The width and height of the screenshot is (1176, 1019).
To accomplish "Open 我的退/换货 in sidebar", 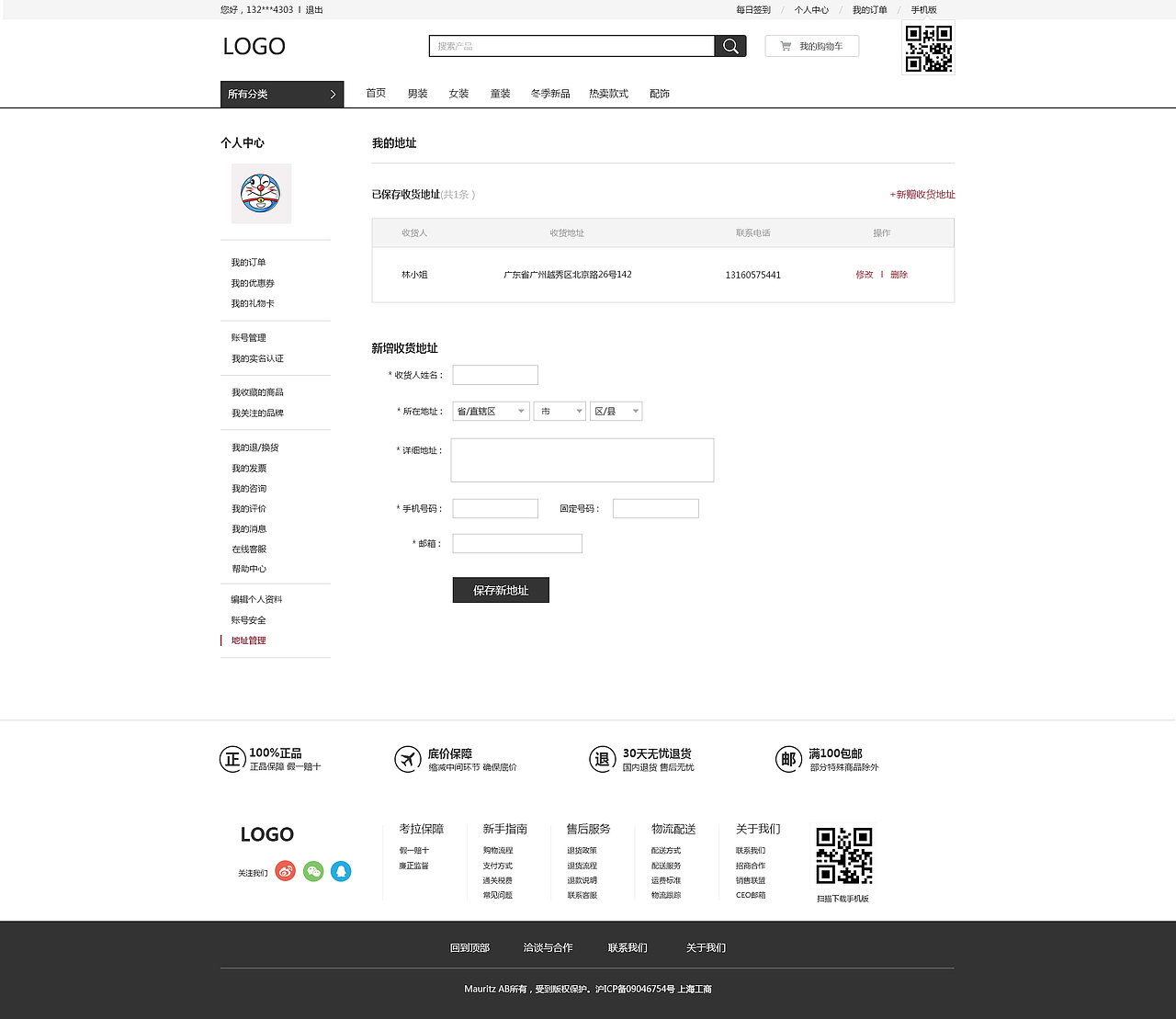I will tap(255, 447).
